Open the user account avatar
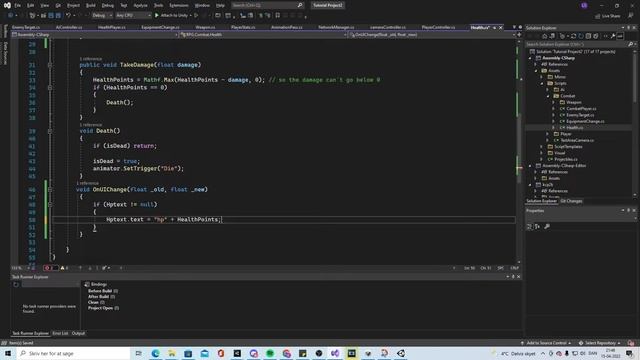This screenshot has height=360, width=640. (x=584, y=5)
